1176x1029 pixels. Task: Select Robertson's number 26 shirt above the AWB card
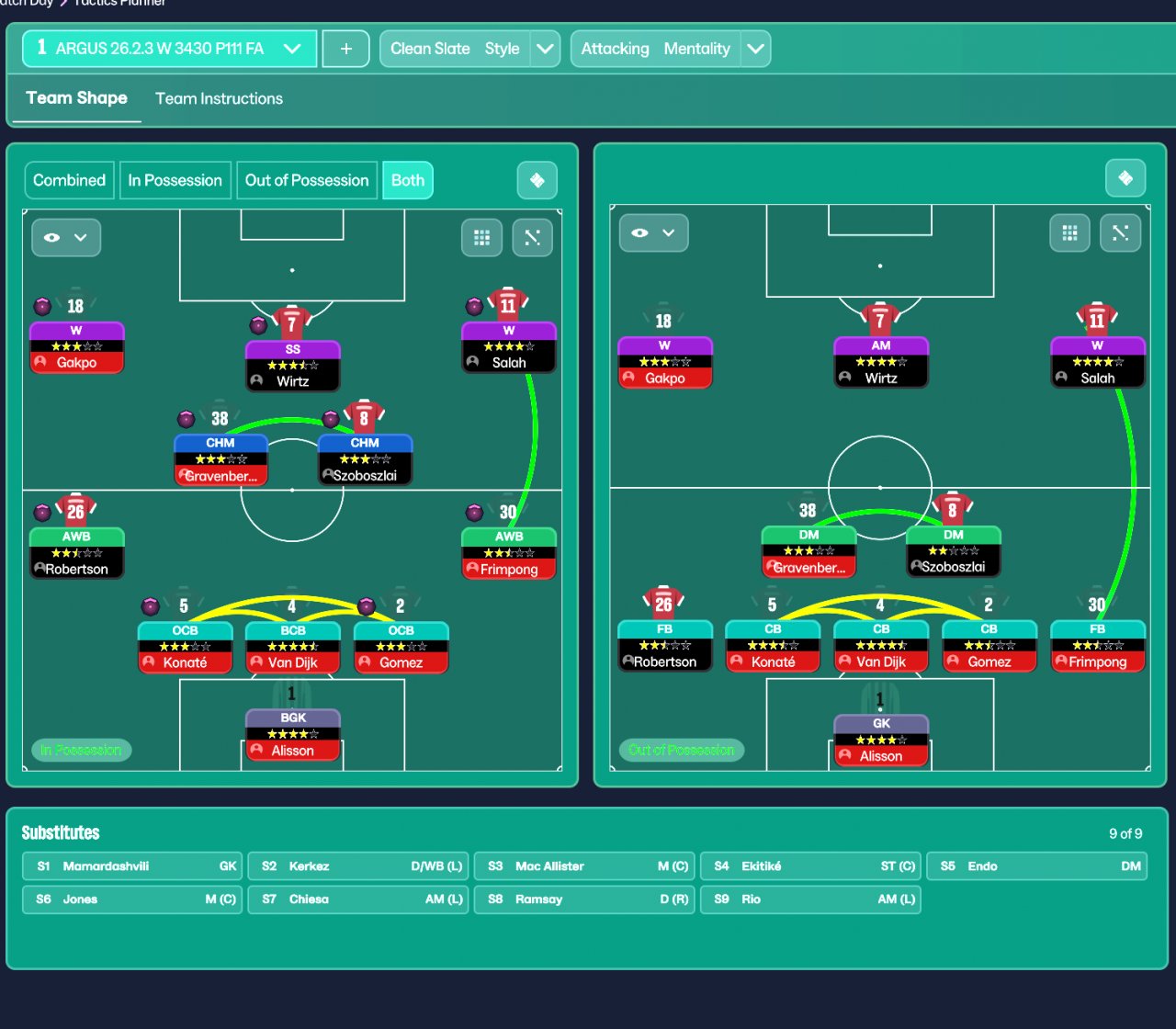pyautogui.click(x=75, y=511)
